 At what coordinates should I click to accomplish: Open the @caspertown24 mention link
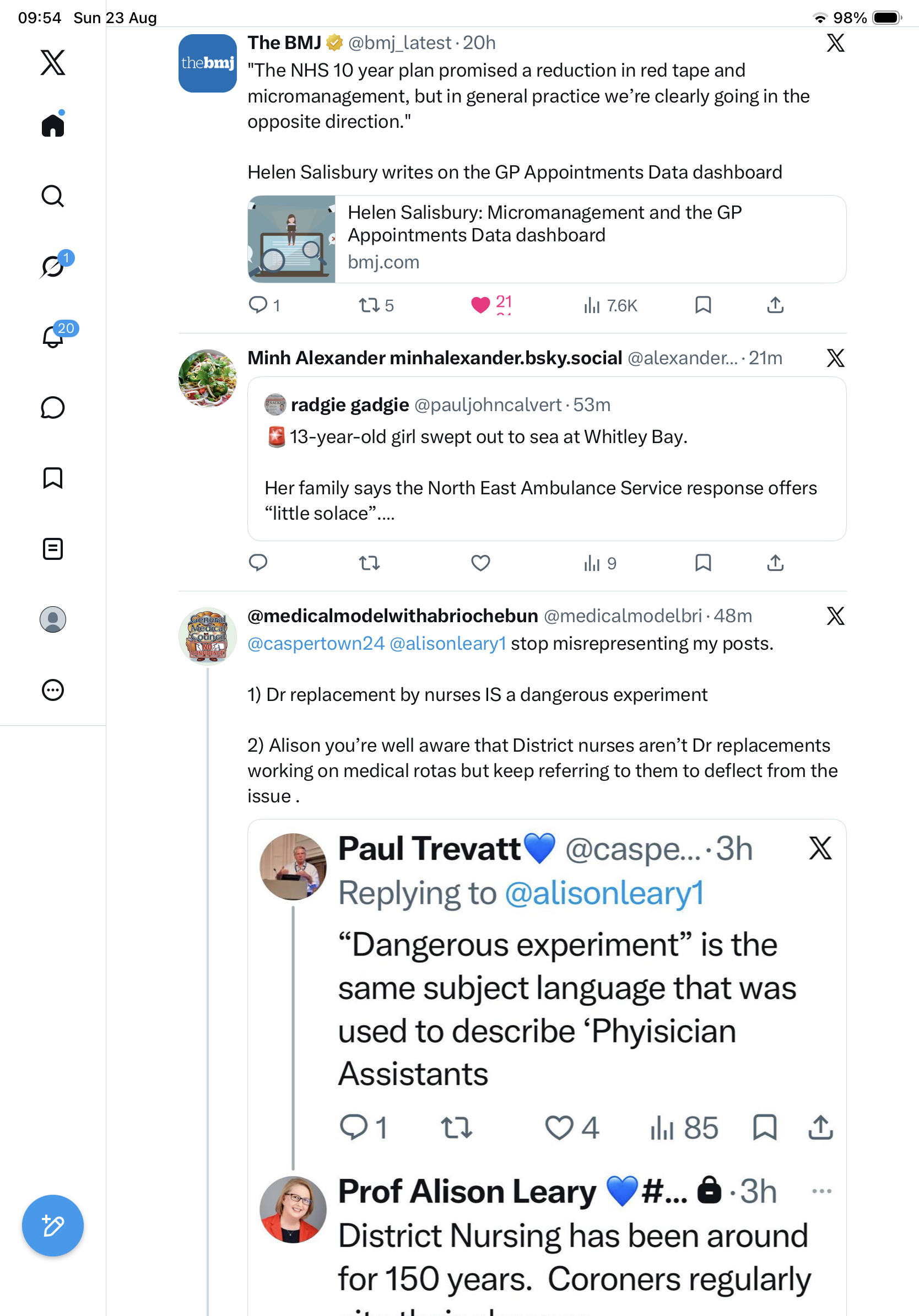316,644
